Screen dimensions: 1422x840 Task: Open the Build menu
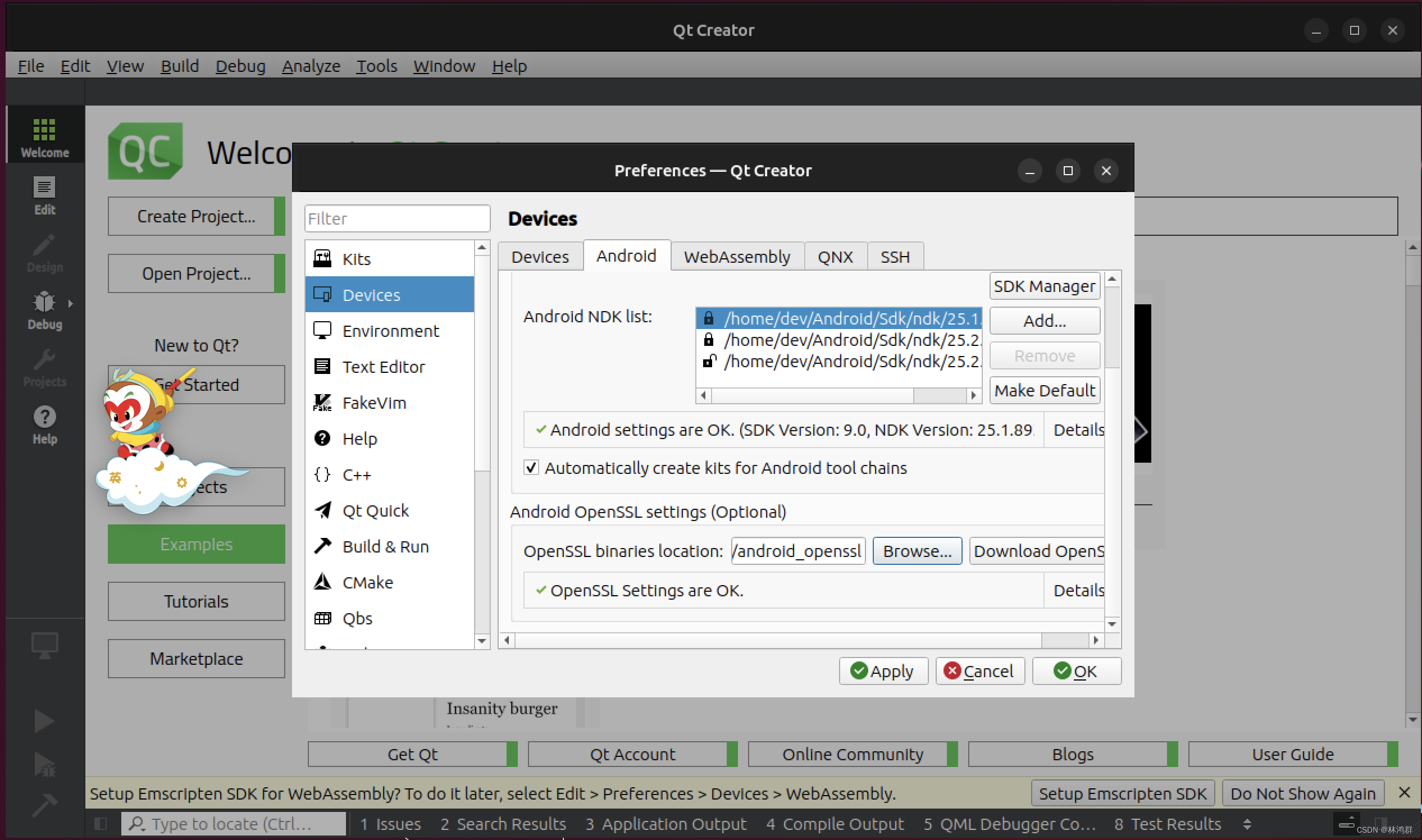tap(180, 66)
